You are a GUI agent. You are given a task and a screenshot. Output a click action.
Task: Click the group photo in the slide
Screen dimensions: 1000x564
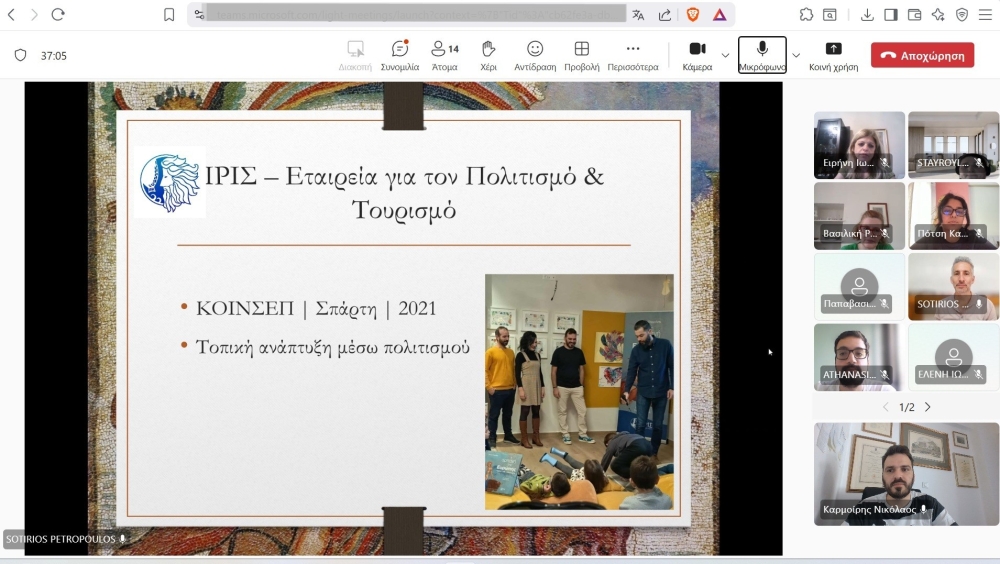pos(579,392)
